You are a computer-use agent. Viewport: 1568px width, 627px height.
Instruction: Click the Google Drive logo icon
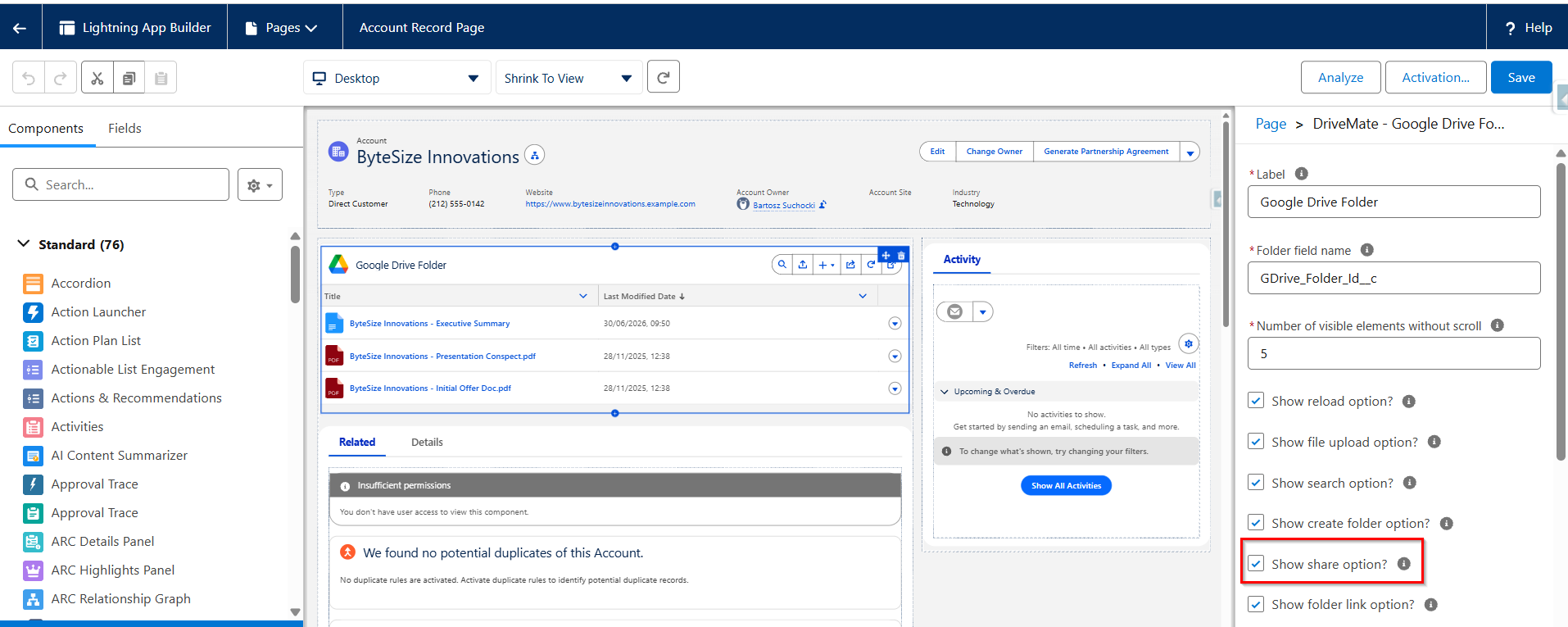click(x=338, y=264)
